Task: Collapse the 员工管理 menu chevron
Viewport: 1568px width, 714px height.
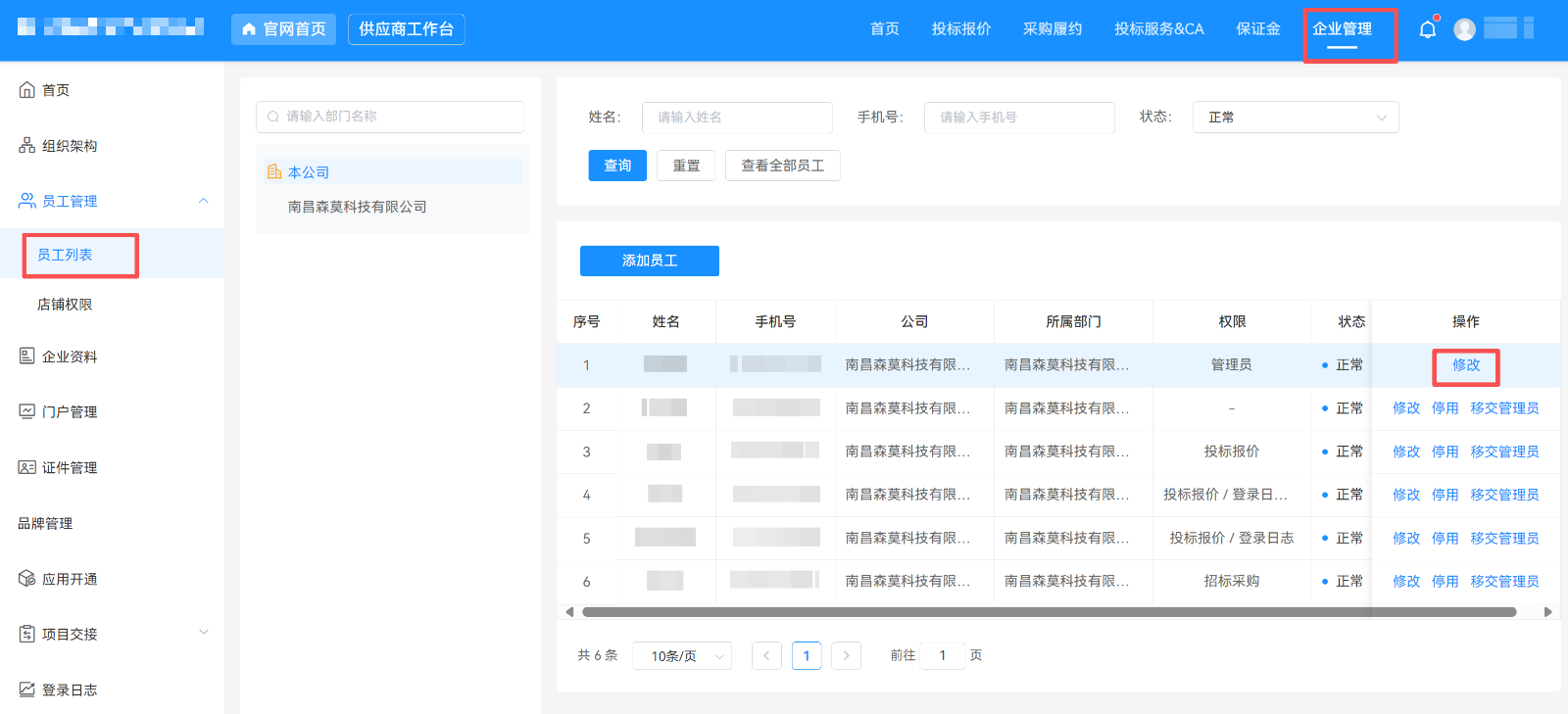Action: [204, 201]
